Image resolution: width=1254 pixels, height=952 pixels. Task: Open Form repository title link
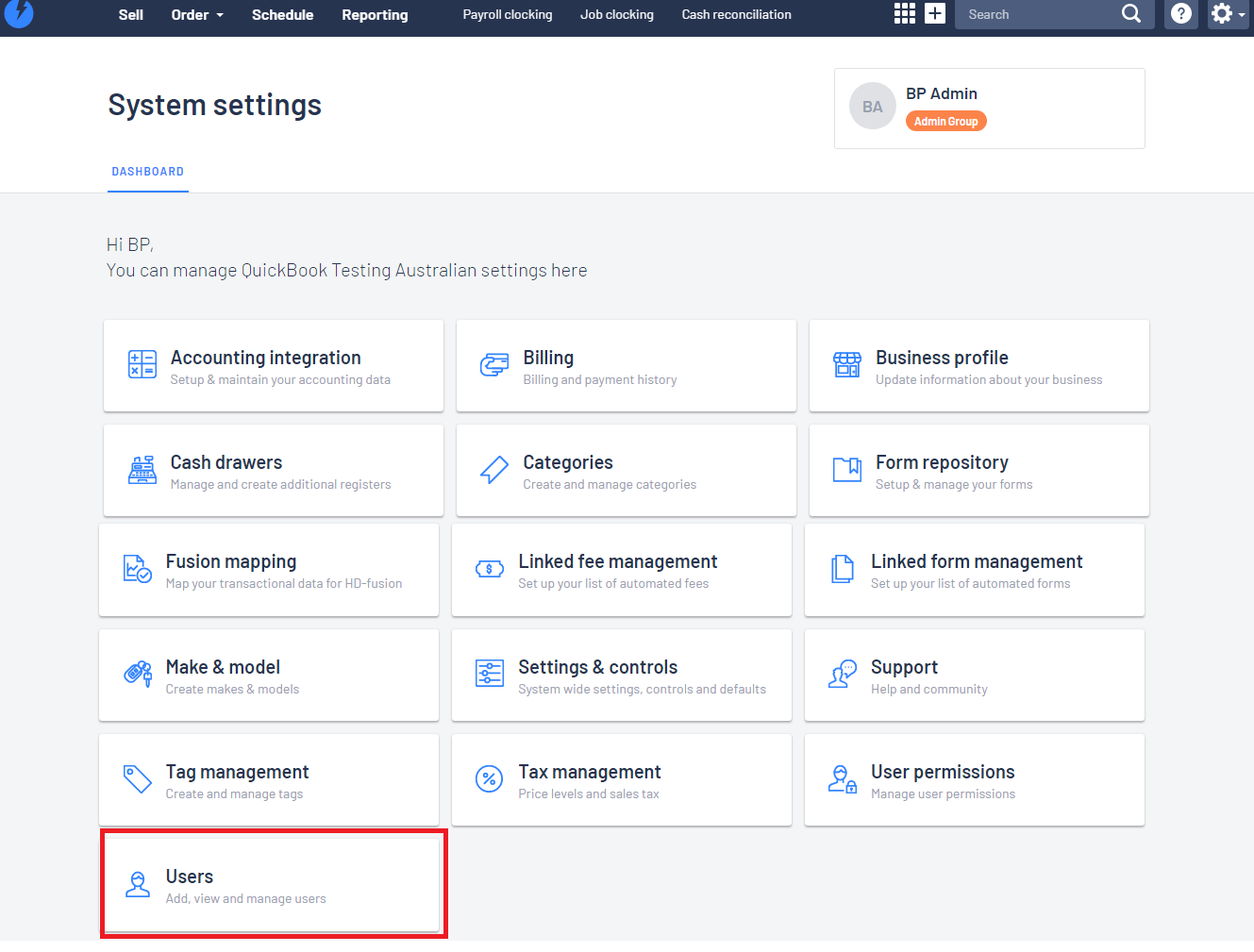pyautogui.click(x=942, y=462)
